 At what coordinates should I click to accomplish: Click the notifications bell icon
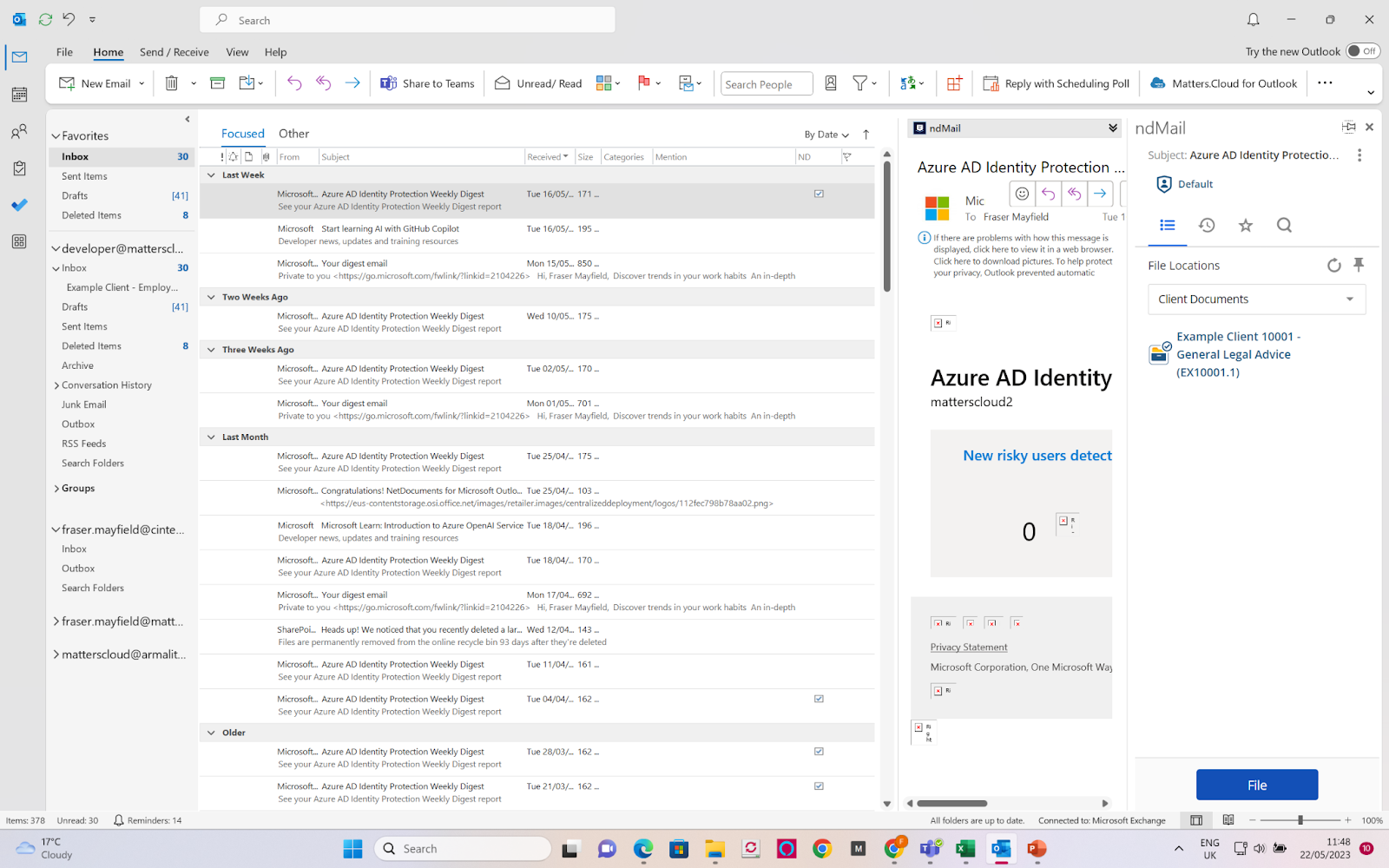(1254, 19)
